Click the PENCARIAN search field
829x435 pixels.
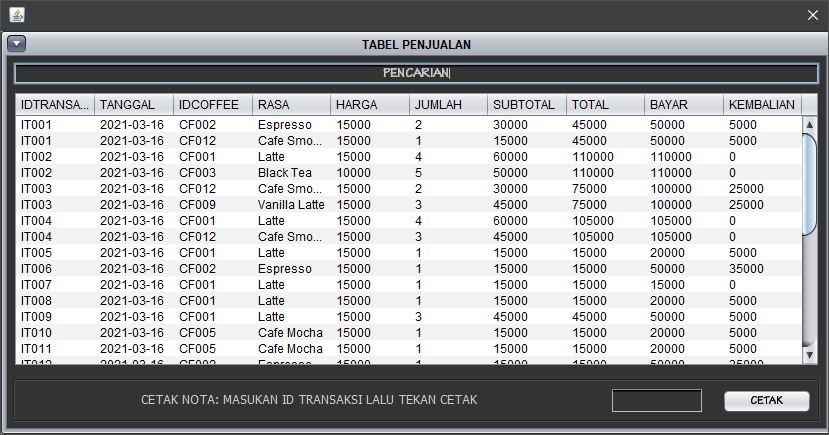[x=416, y=73]
